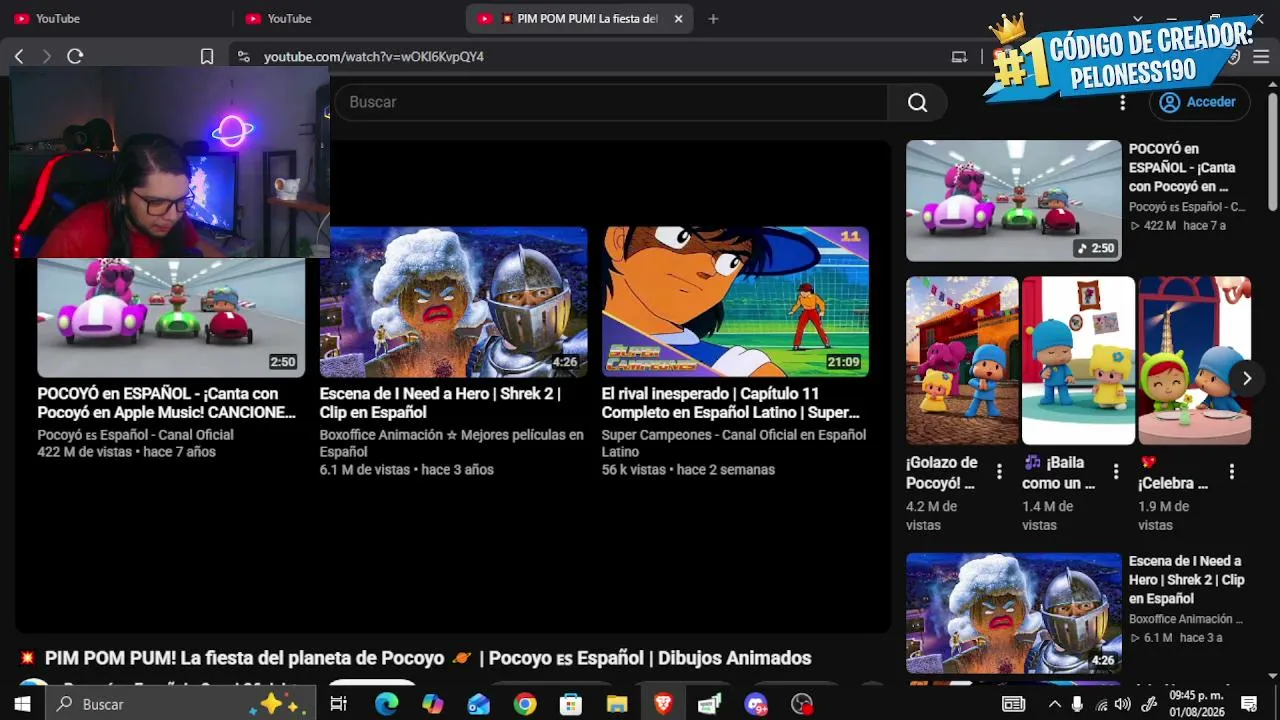1280x720 pixels.
Task: Open end-screen title POCOYÓ en ESPAÑOL - ¡Canta con
Action: pyautogui.click(x=167, y=403)
